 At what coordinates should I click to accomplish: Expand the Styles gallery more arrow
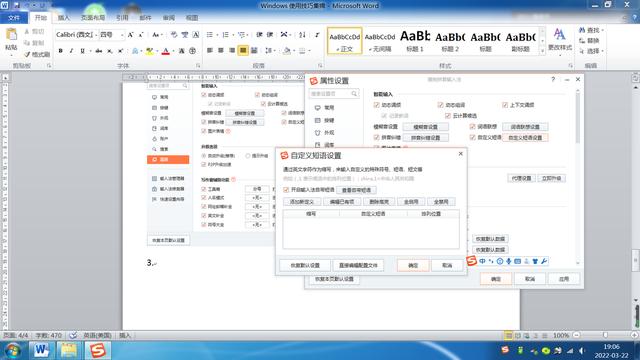pyautogui.click(x=542, y=51)
